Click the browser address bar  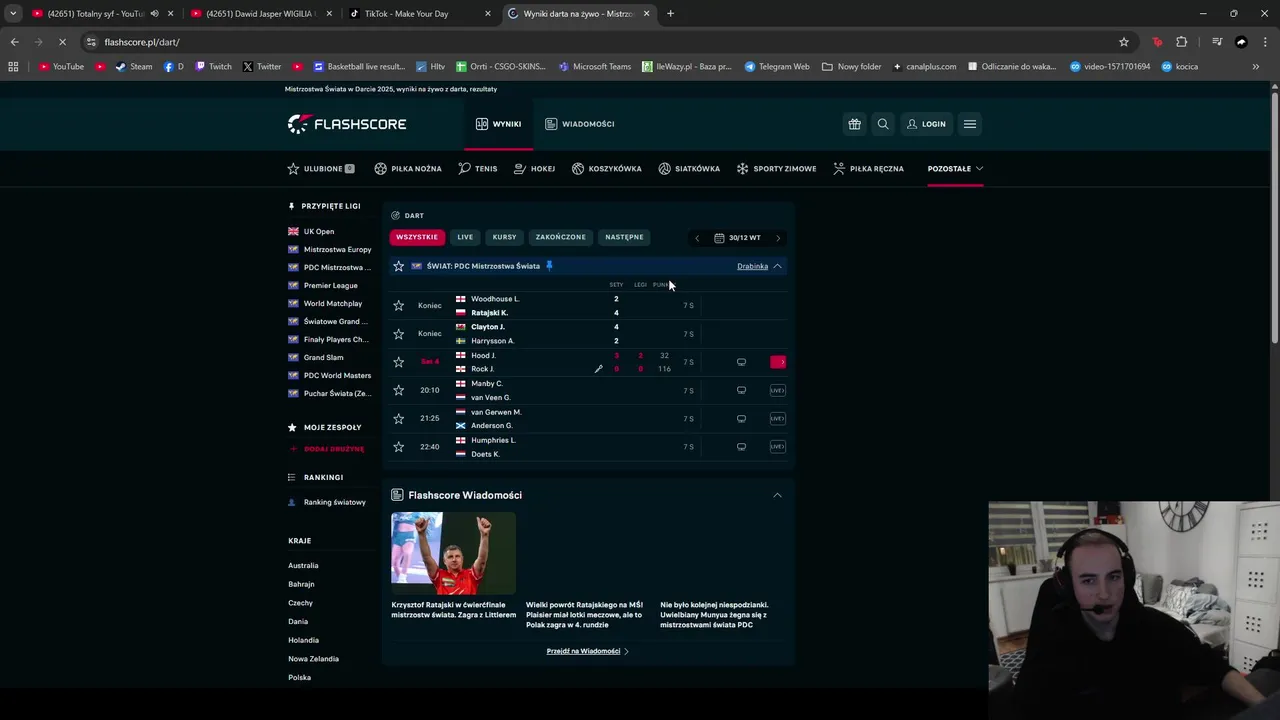click(x=600, y=42)
